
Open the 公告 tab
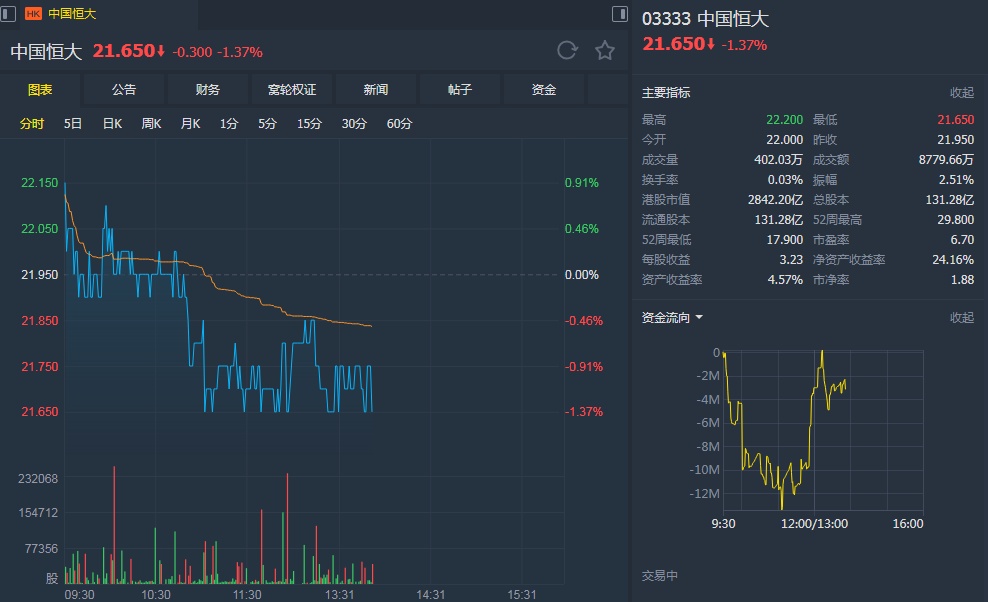(x=124, y=90)
